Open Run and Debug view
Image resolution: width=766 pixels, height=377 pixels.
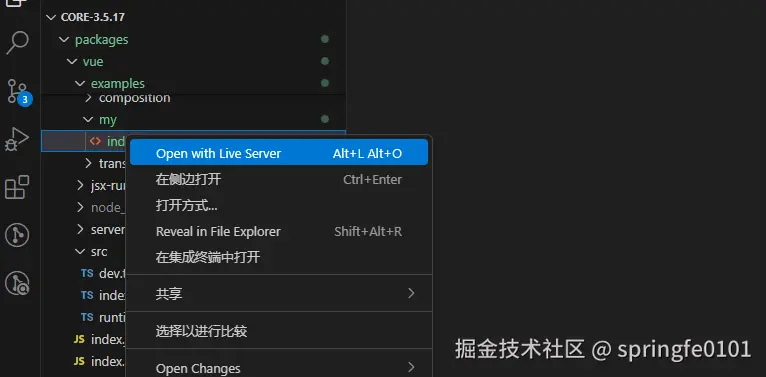tap(17, 139)
